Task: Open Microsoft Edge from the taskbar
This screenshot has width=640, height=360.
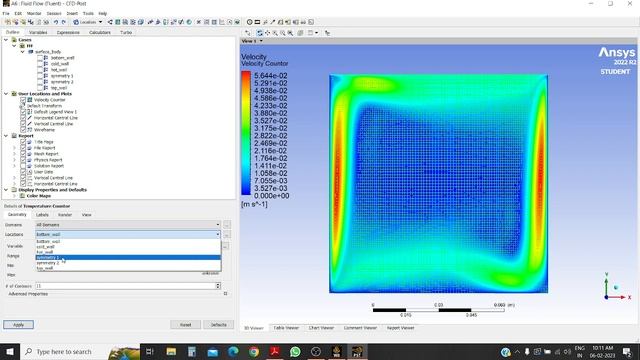Action: click(233, 351)
